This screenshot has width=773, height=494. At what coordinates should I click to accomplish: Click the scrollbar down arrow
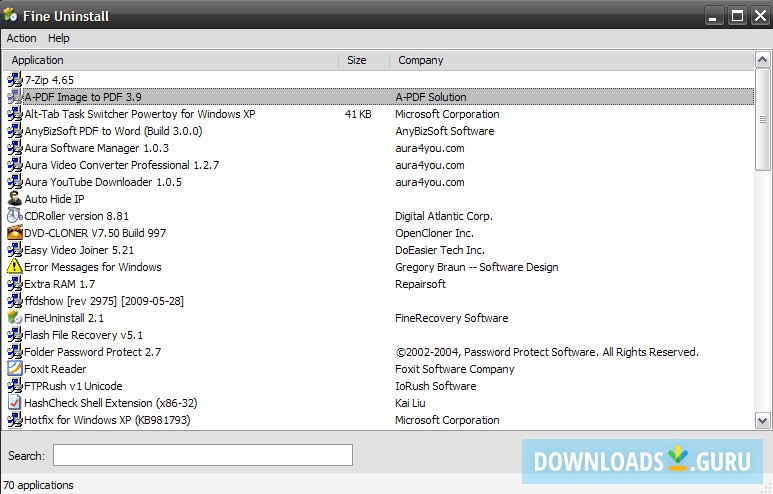(762, 421)
